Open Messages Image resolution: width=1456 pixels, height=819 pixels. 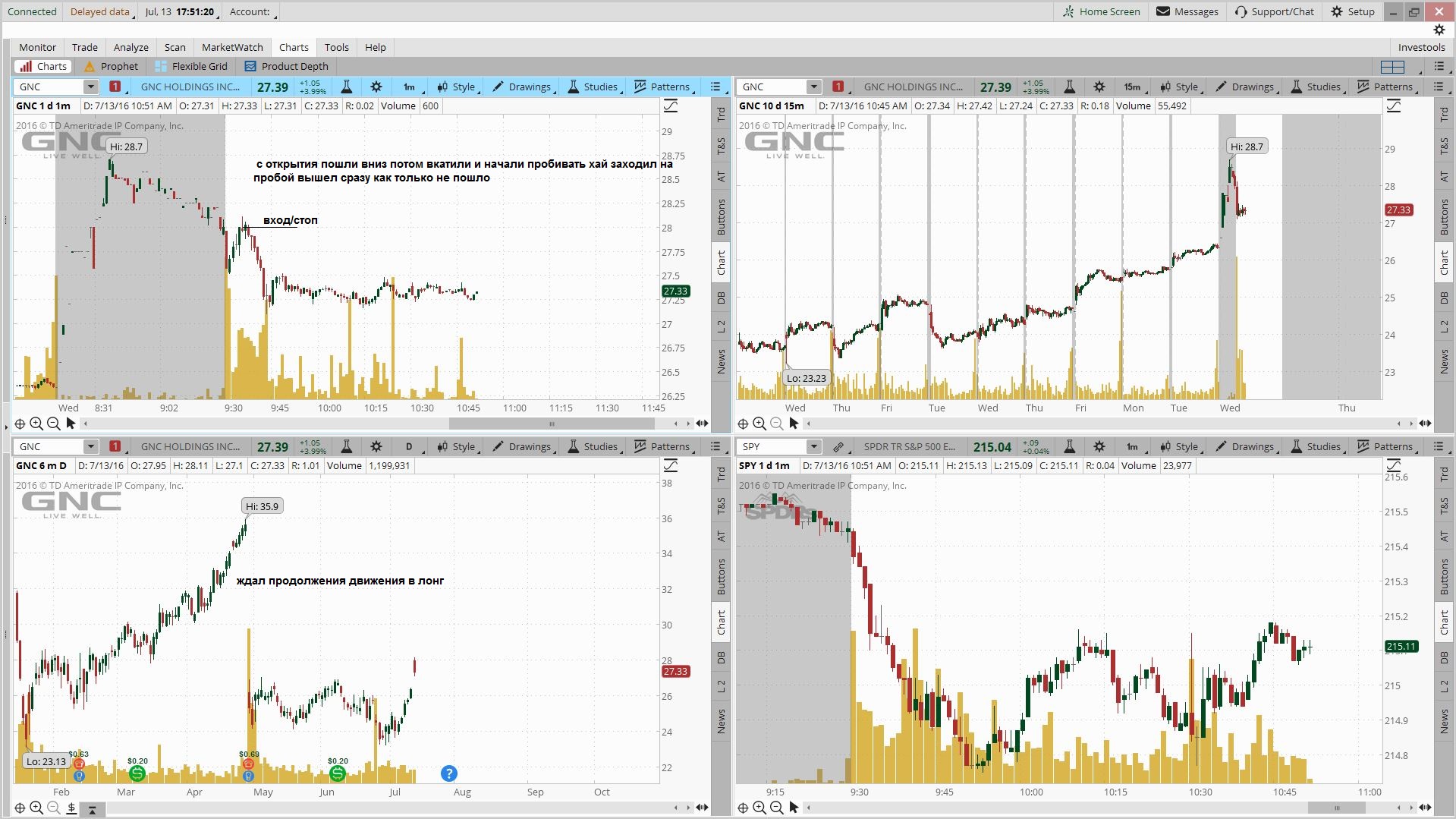[1187, 11]
